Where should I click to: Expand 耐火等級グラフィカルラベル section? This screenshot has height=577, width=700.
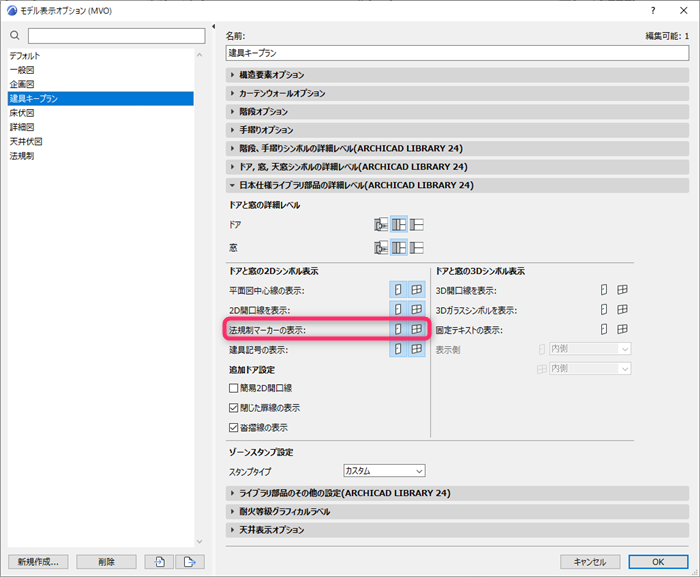coord(457,511)
